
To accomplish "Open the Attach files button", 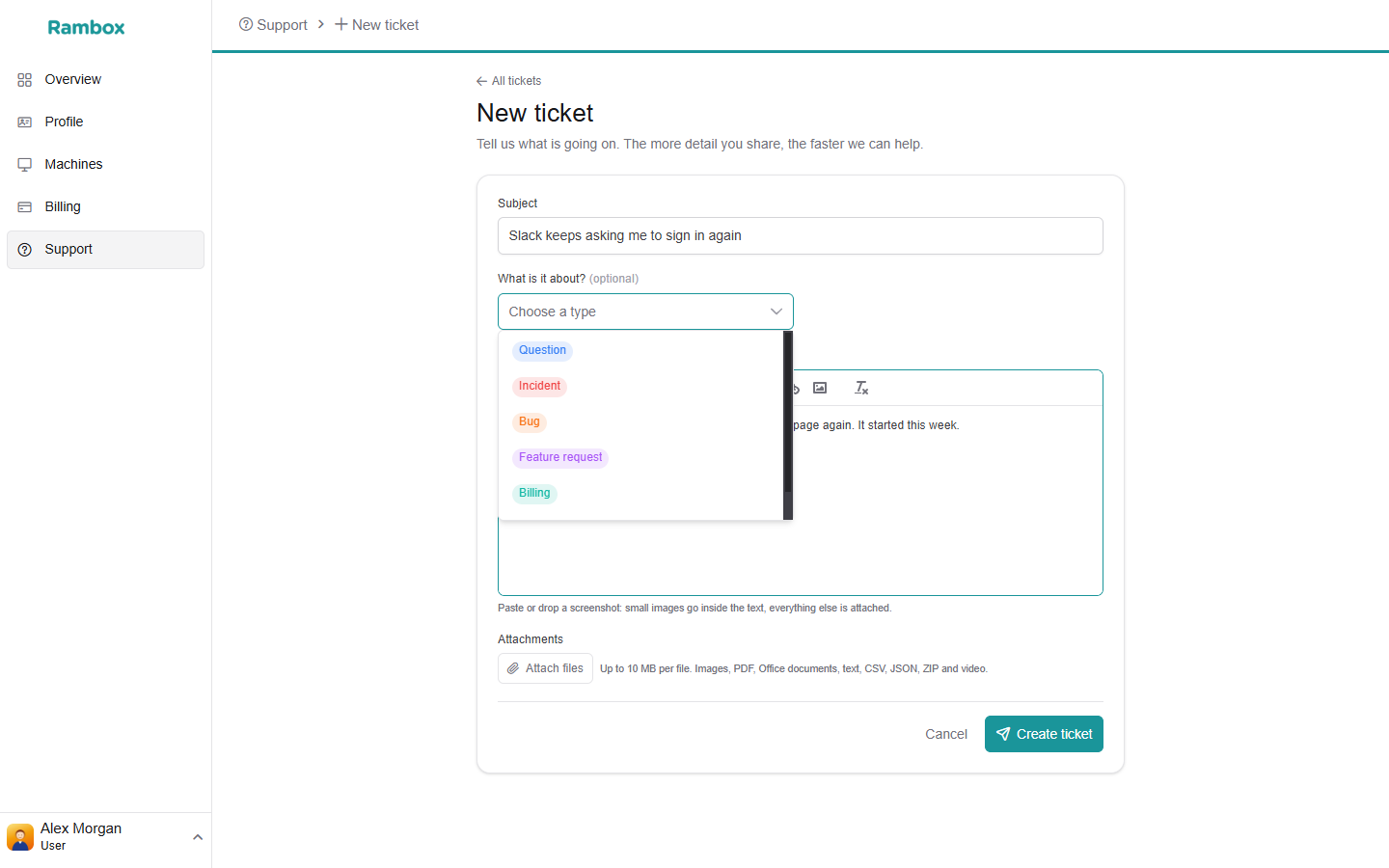I will click(x=545, y=668).
